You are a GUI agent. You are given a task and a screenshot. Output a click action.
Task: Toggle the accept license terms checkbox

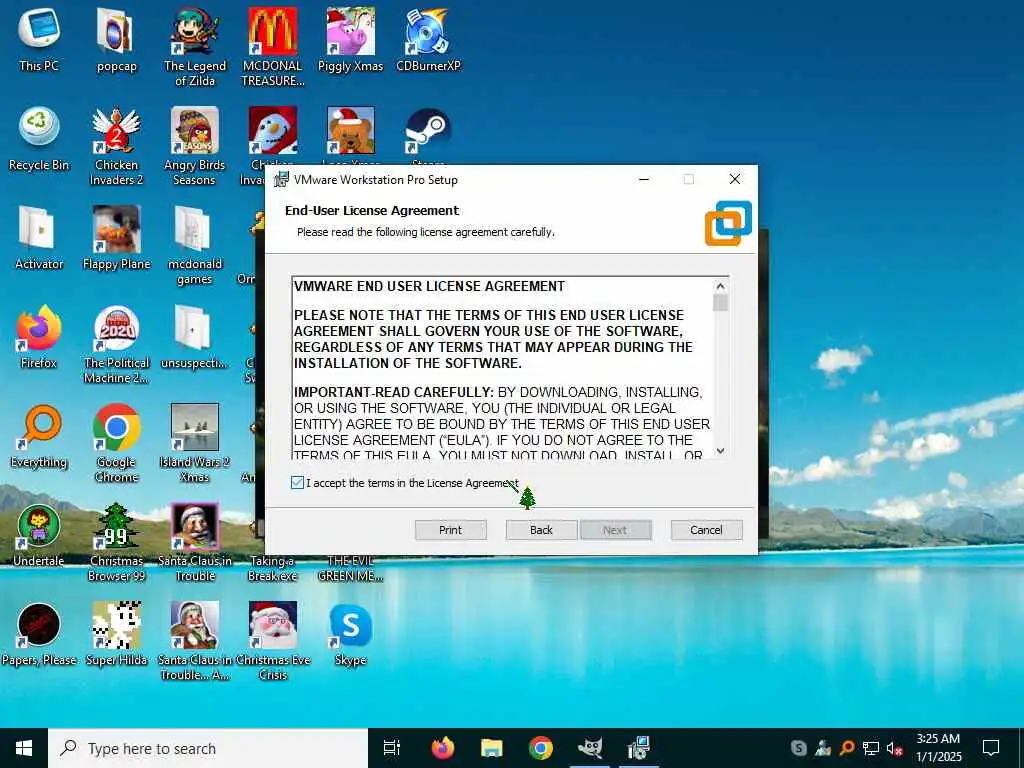click(x=297, y=483)
